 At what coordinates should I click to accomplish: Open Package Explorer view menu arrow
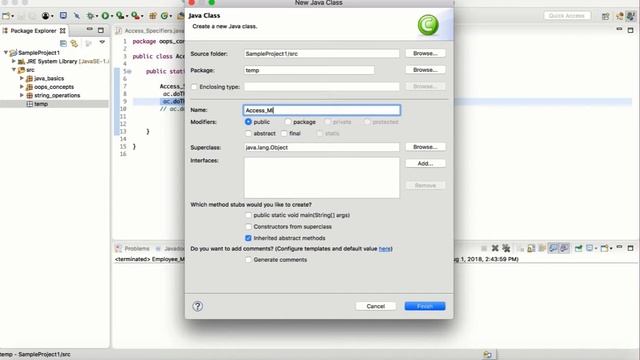pyautogui.click(x=102, y=42)
